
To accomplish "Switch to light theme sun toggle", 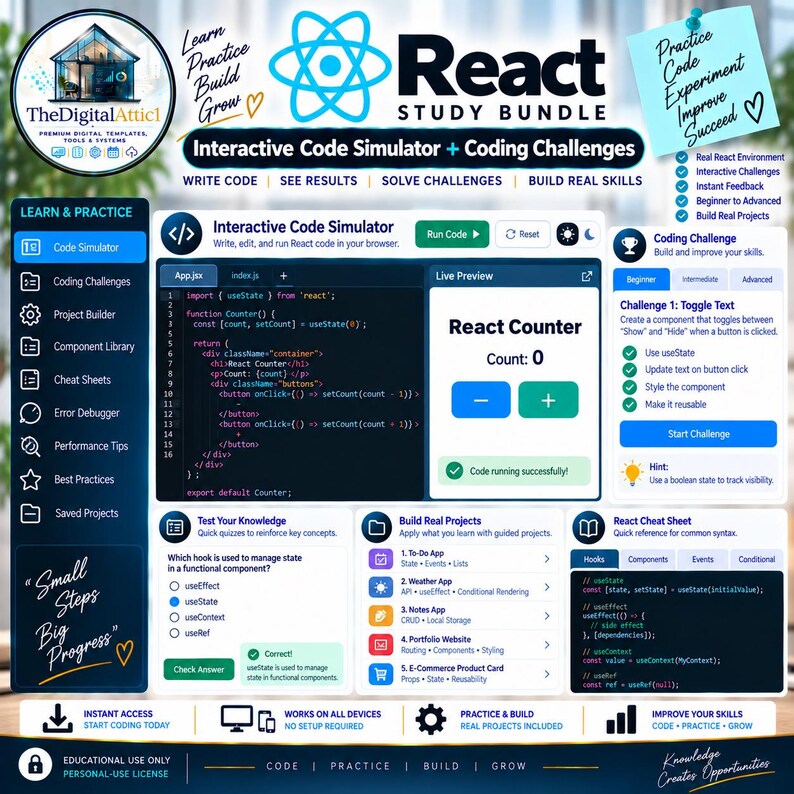I will pos(567,234).
